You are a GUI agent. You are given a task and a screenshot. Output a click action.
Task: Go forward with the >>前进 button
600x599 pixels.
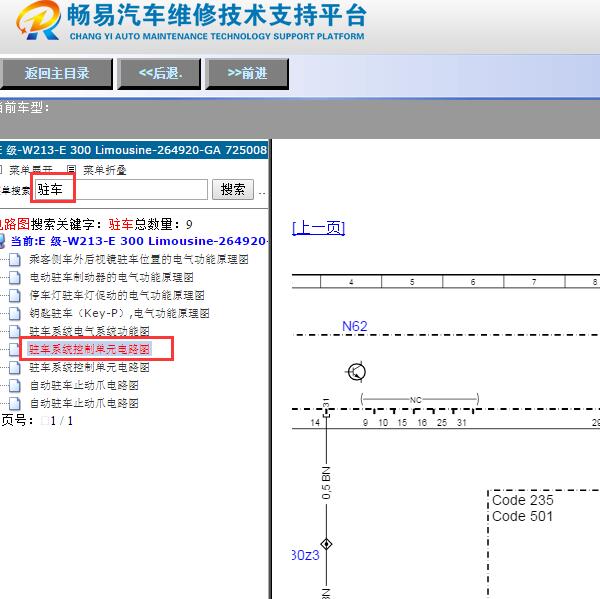[x=247, y=73]
